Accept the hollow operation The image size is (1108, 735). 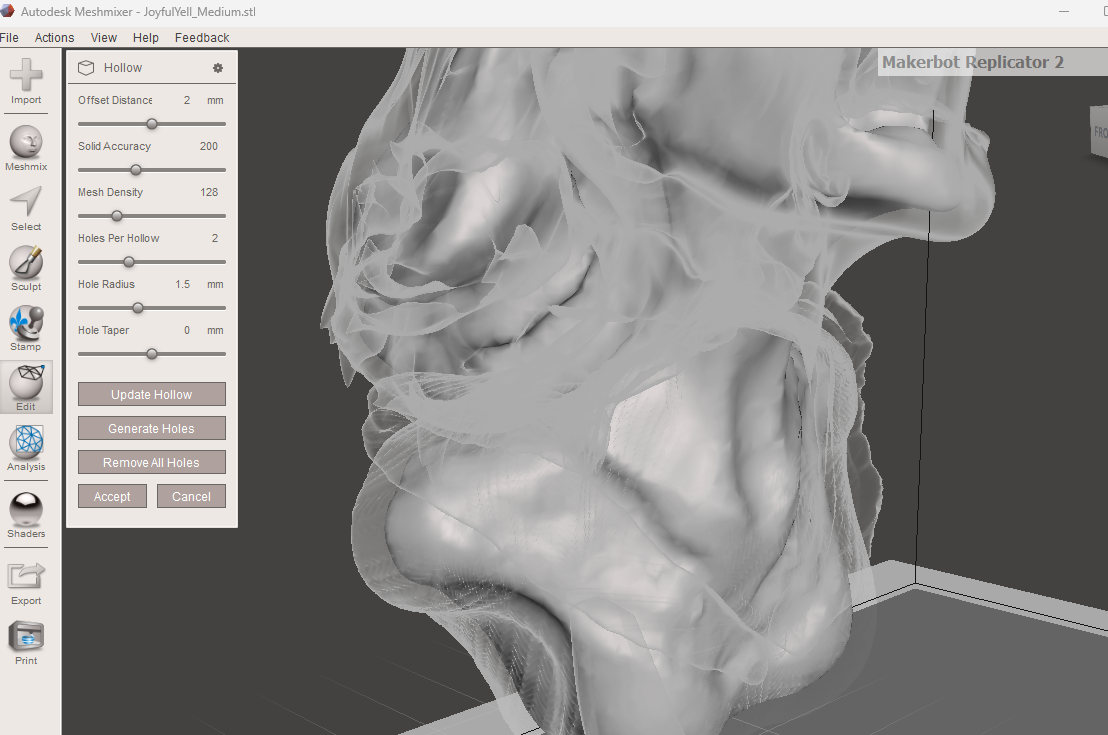pos(112,496)
